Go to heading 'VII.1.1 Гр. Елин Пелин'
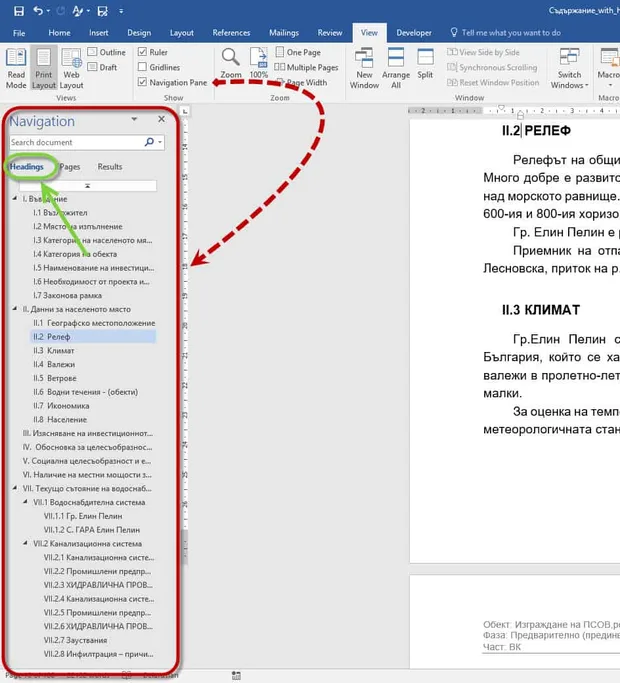This screenshot has height=683, width=620. point(83,516)
